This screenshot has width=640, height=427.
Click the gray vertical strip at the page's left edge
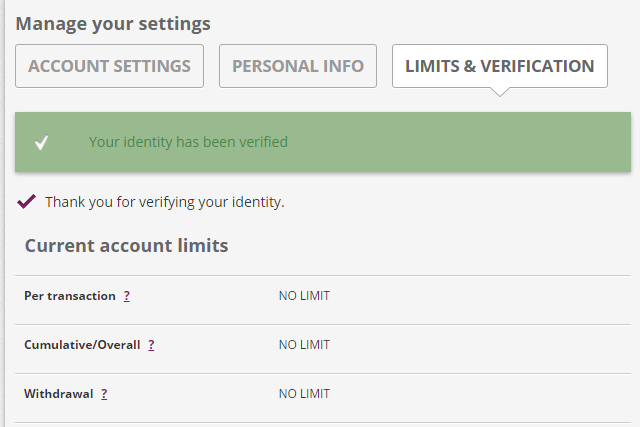coord(2,214)
